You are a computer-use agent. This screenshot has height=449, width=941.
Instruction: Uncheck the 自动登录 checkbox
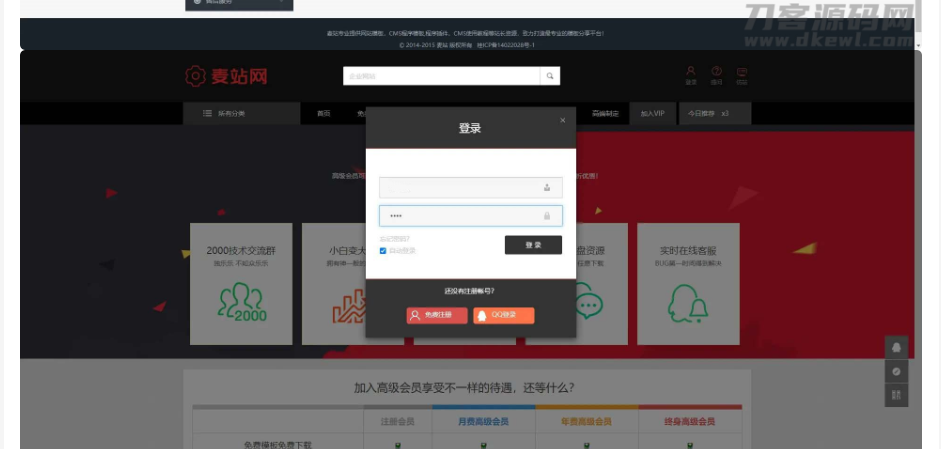click(x=383, y=251)
